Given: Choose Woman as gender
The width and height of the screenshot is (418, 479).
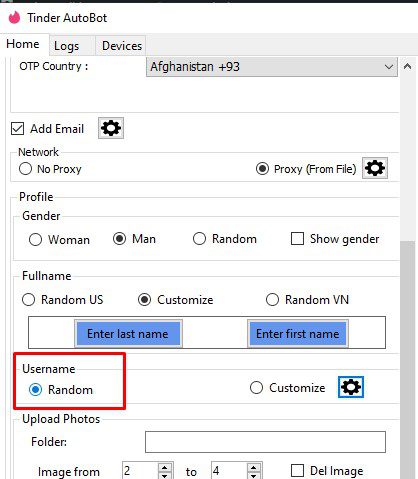Looking at the screenshot, I should tap(35, 240).
